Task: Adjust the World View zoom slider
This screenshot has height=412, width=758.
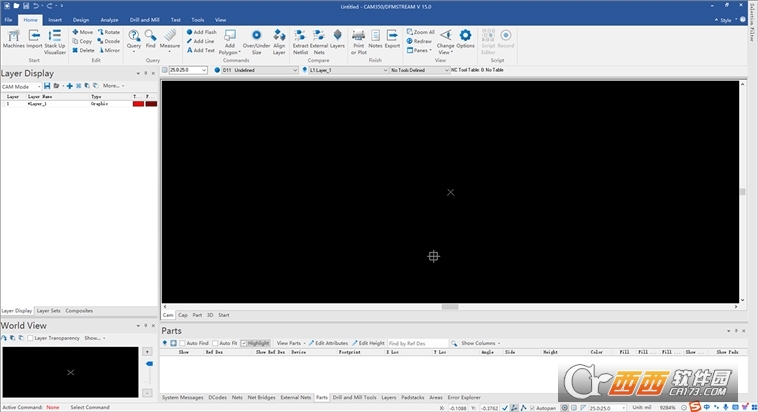Action: pos(149,364)
